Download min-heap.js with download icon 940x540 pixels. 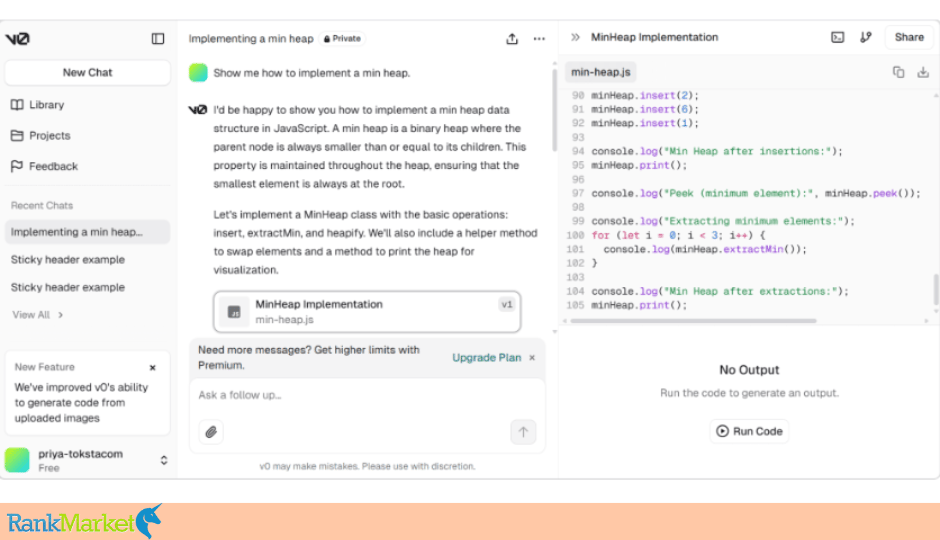923,72
